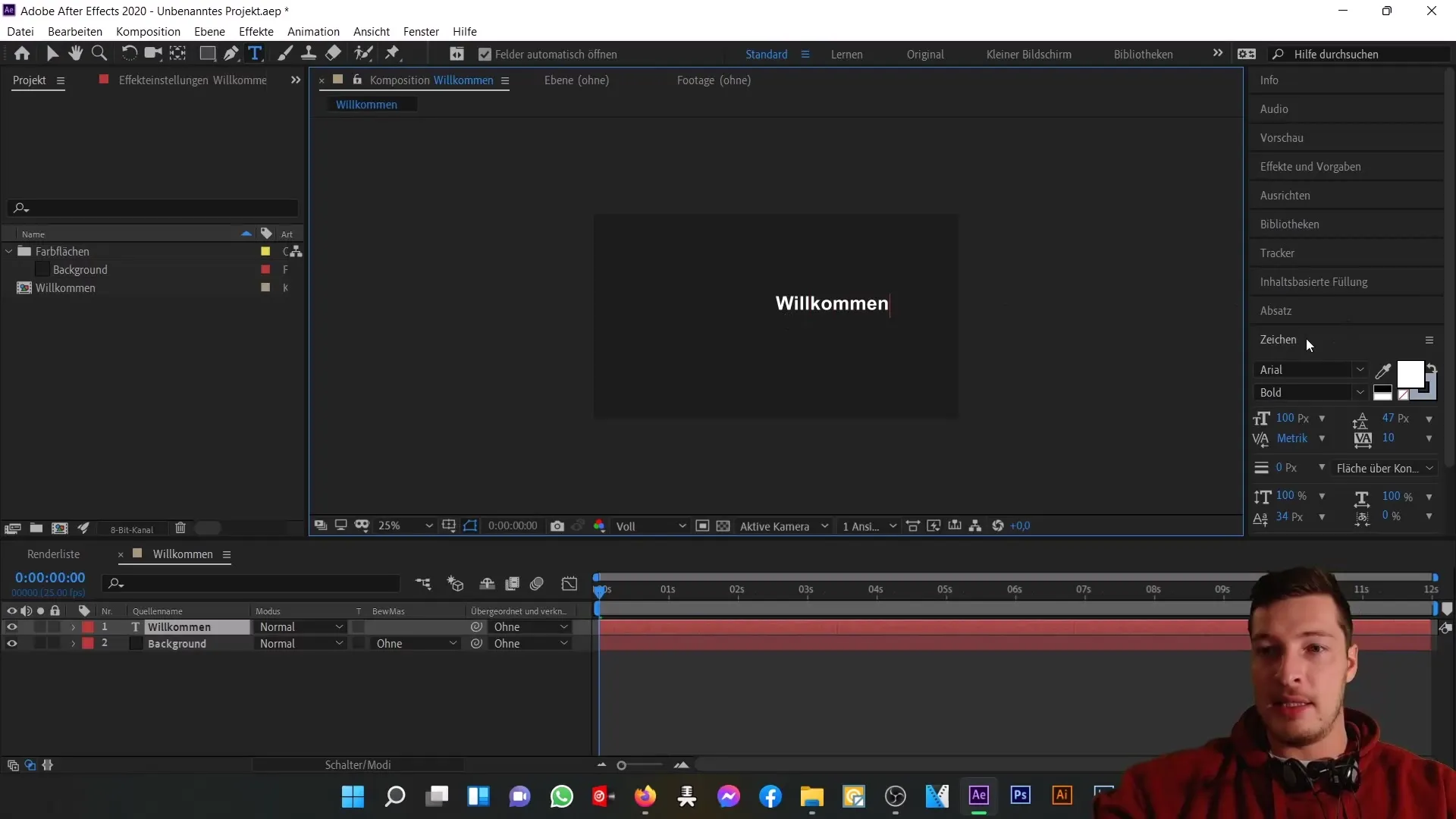Select the Hand tool
Image resolution: width=1456 pixels, height=819 pixels.
pos(75,54)
